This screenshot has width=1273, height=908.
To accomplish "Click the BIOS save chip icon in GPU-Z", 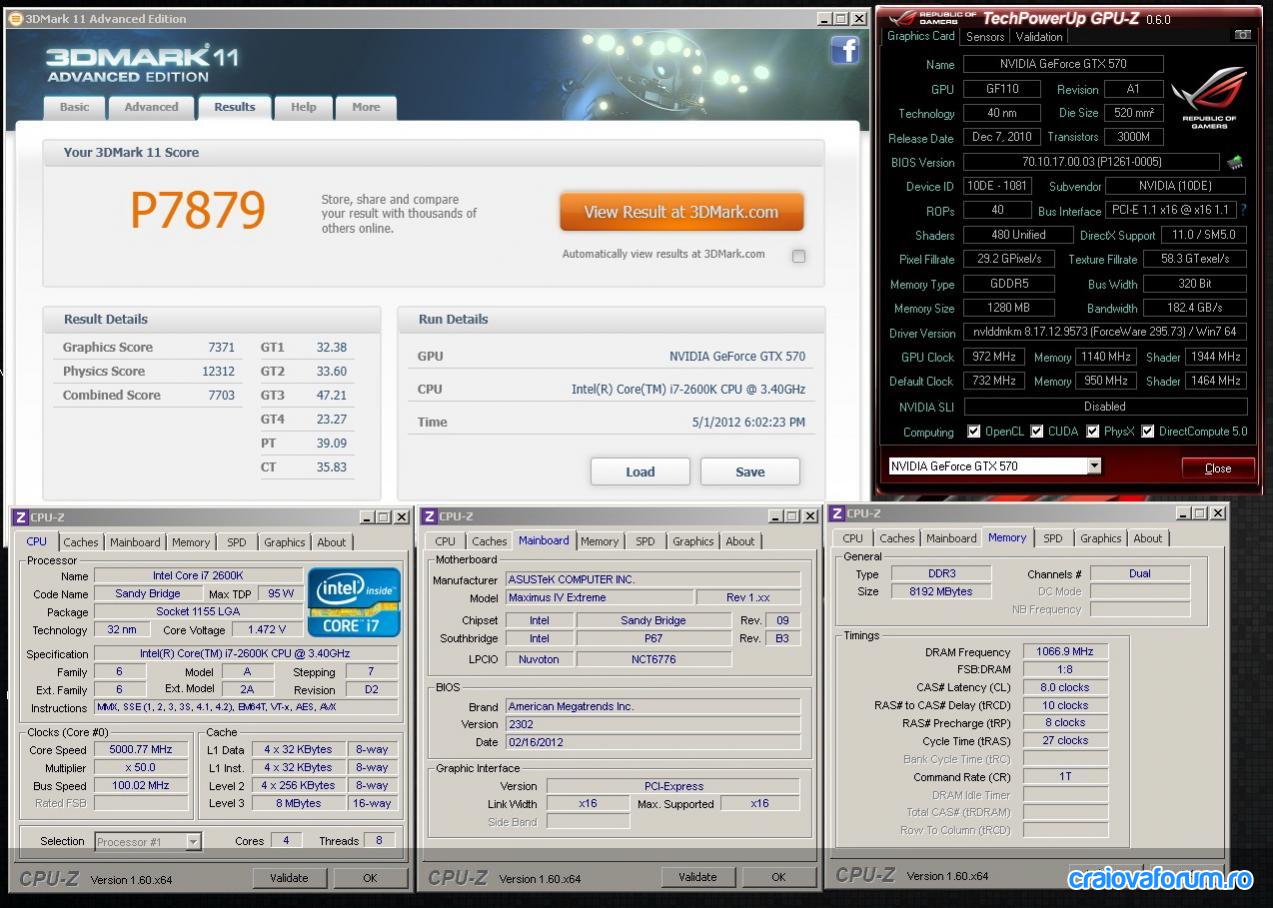I will click(x=1235, y=162).
